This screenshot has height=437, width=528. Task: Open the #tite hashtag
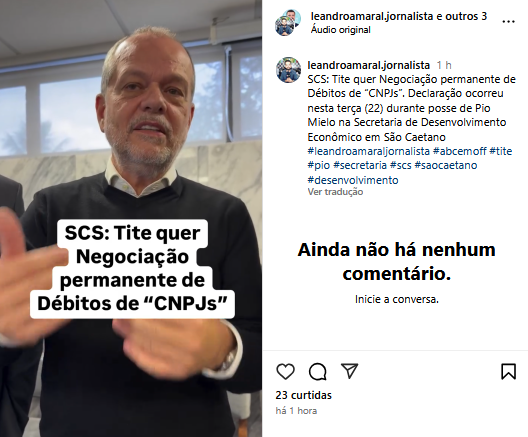click(x=501, y=151)
